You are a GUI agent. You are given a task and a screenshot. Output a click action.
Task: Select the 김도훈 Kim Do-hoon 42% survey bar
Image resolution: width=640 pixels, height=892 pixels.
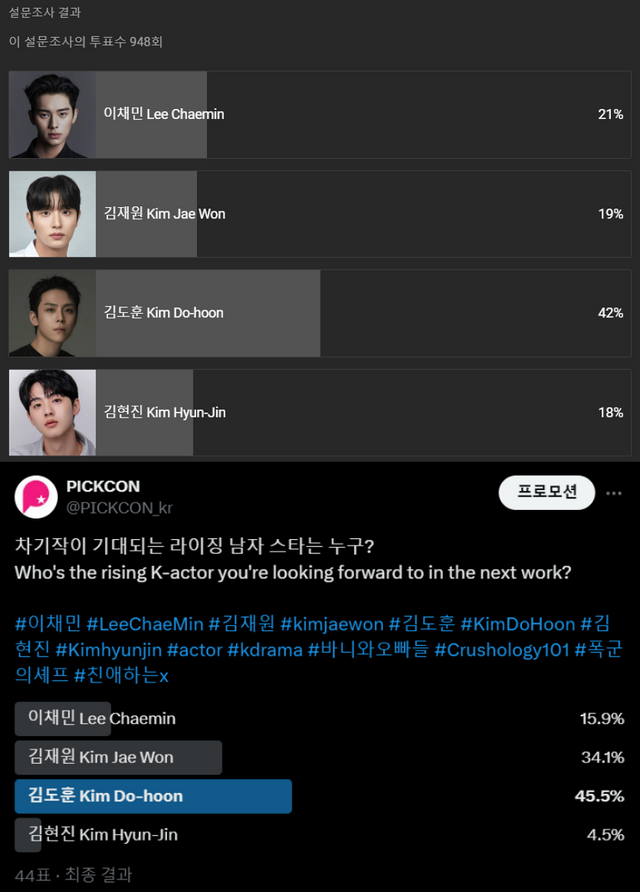(x=320, y=313)
